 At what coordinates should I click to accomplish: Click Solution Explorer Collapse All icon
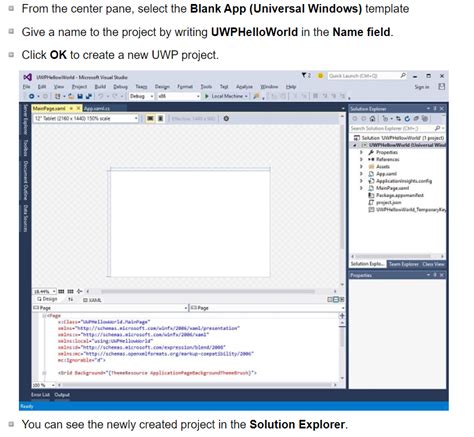tap(416, 119)
